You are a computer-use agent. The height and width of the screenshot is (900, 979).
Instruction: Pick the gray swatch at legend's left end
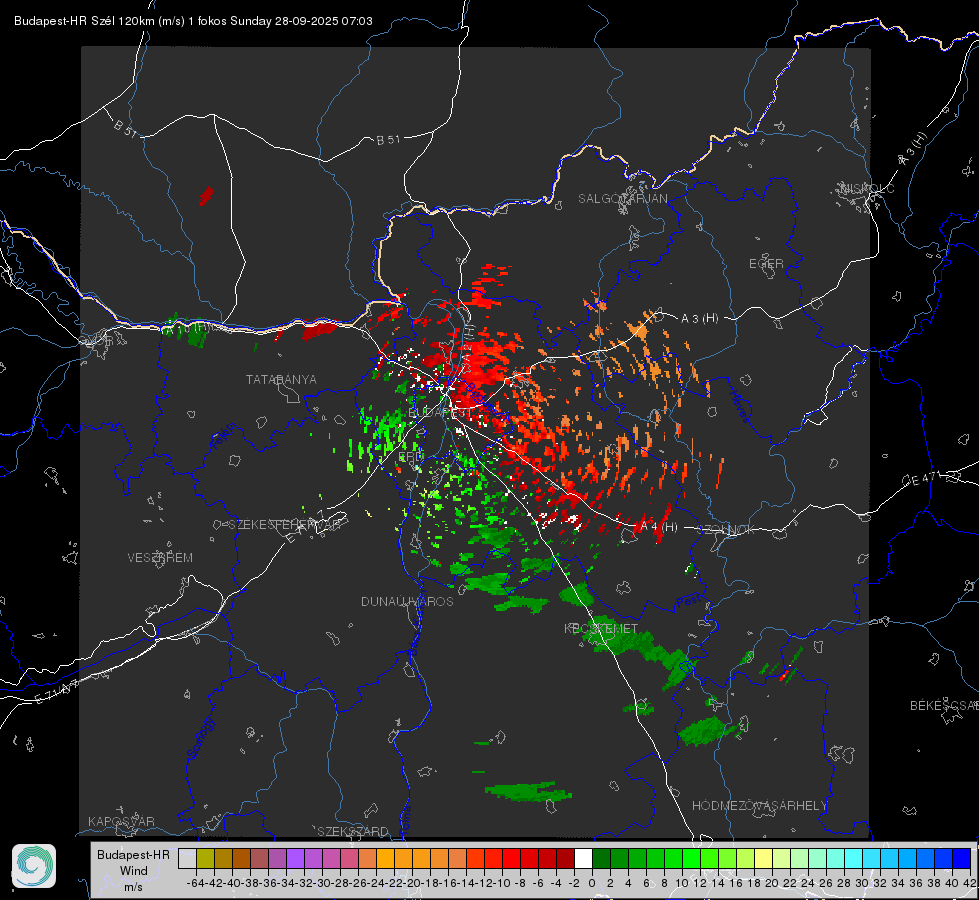[187, 858]
